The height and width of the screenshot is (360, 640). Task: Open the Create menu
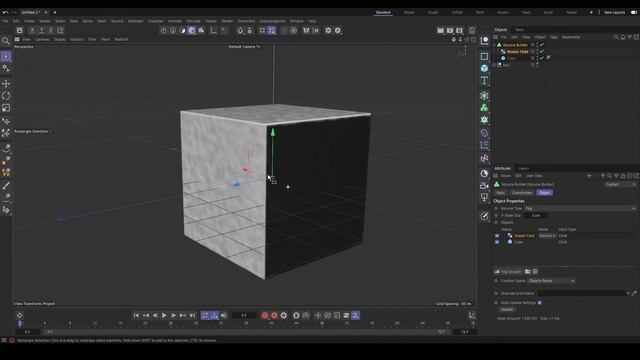coord(29,21)
